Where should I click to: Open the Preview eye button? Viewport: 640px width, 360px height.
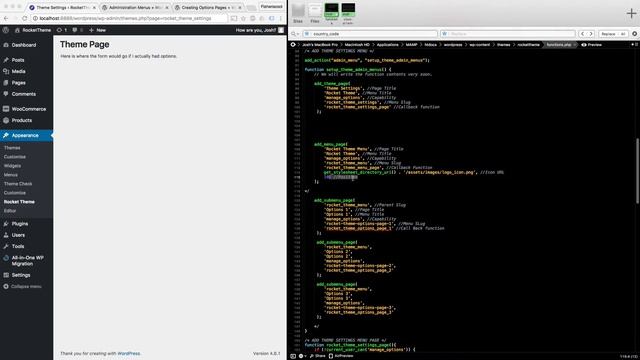[591, 44]
